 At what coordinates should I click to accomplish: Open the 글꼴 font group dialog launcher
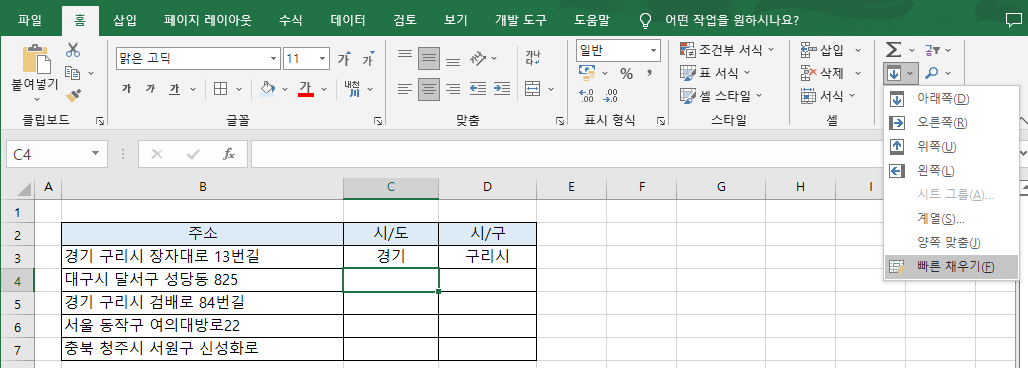tap(378, 121)
